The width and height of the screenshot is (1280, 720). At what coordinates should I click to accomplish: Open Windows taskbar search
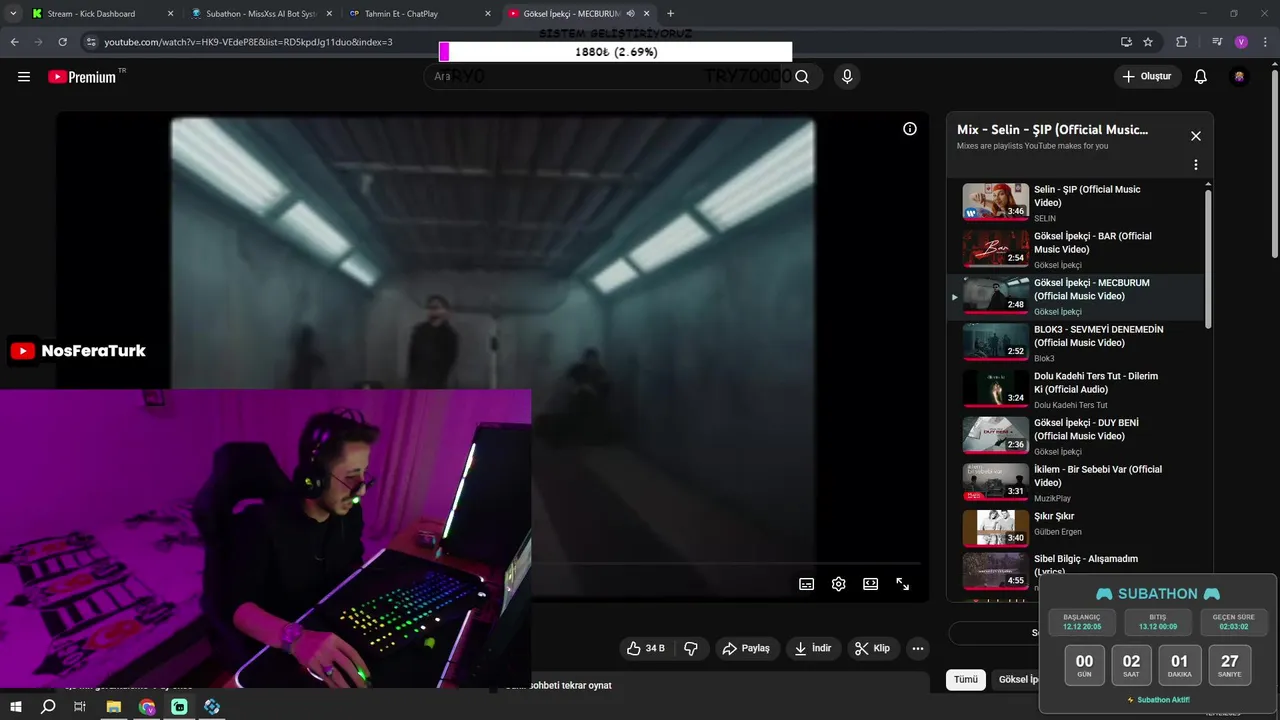[x=48, y=707]
